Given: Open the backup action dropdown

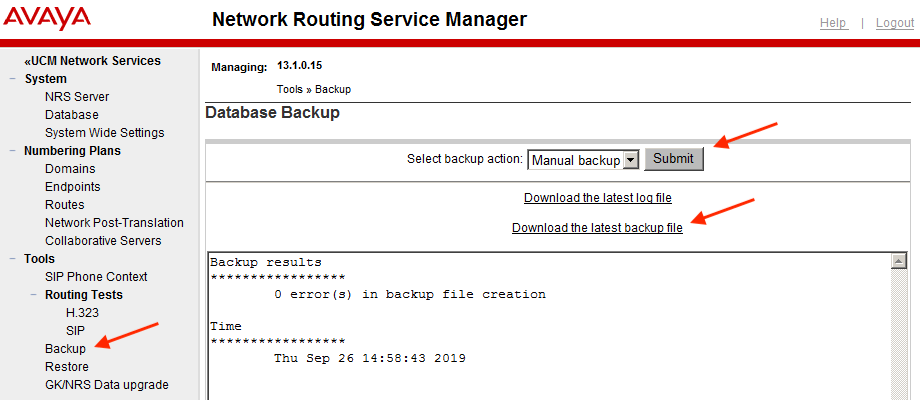Looking at the screenshot, I should point(583,160).
